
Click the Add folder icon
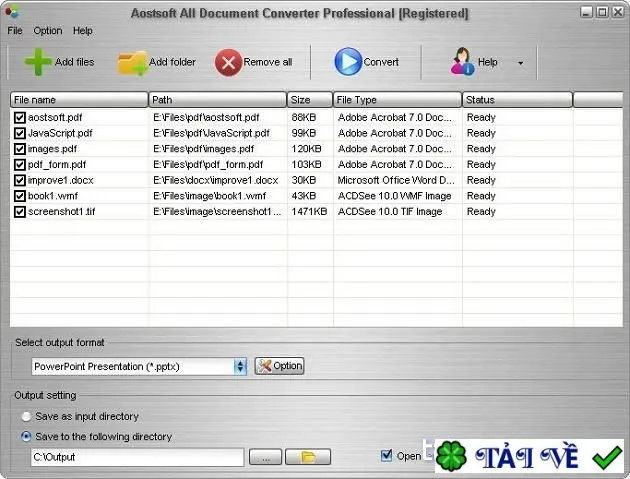[132, 63]
